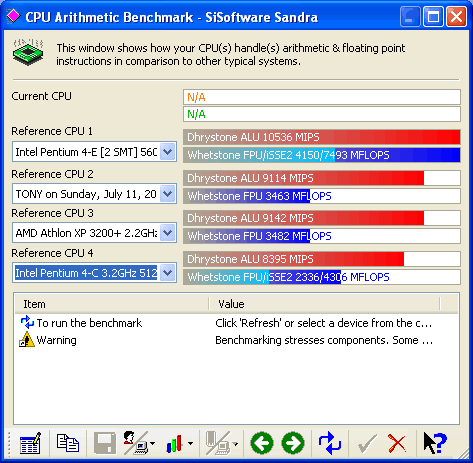
Task: Click Dhrystone ALU 10536 MIPS bar
Action: (322, 137)
